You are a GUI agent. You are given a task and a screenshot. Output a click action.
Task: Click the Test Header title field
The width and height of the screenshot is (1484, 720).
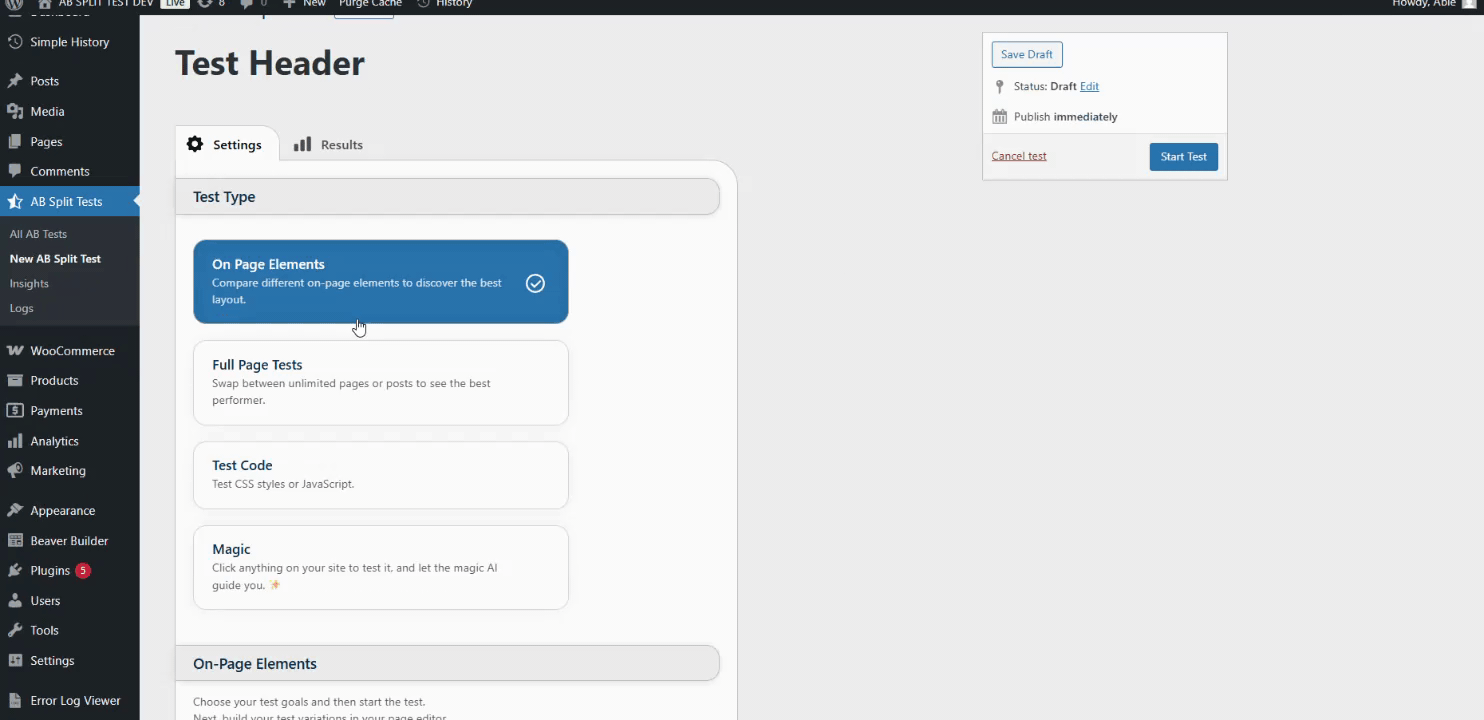tap(270, 63)
